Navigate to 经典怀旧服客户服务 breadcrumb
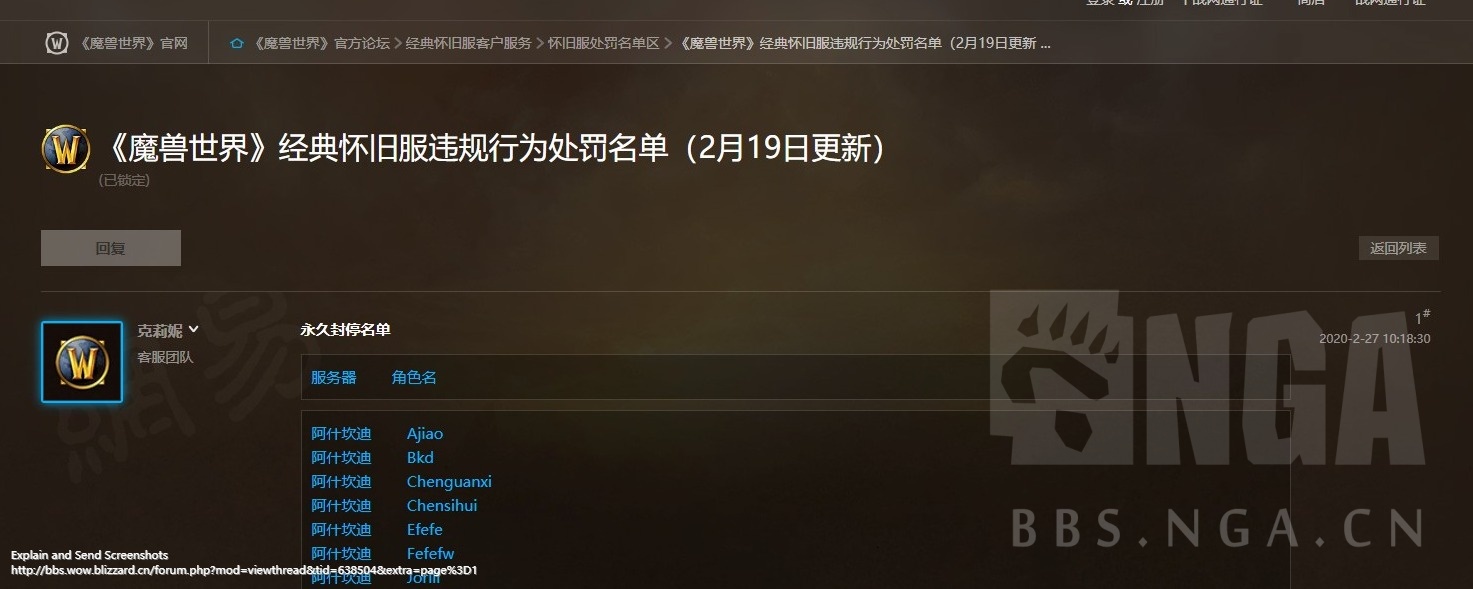Viewport: 1473px width, 589px height. point(468,44)
